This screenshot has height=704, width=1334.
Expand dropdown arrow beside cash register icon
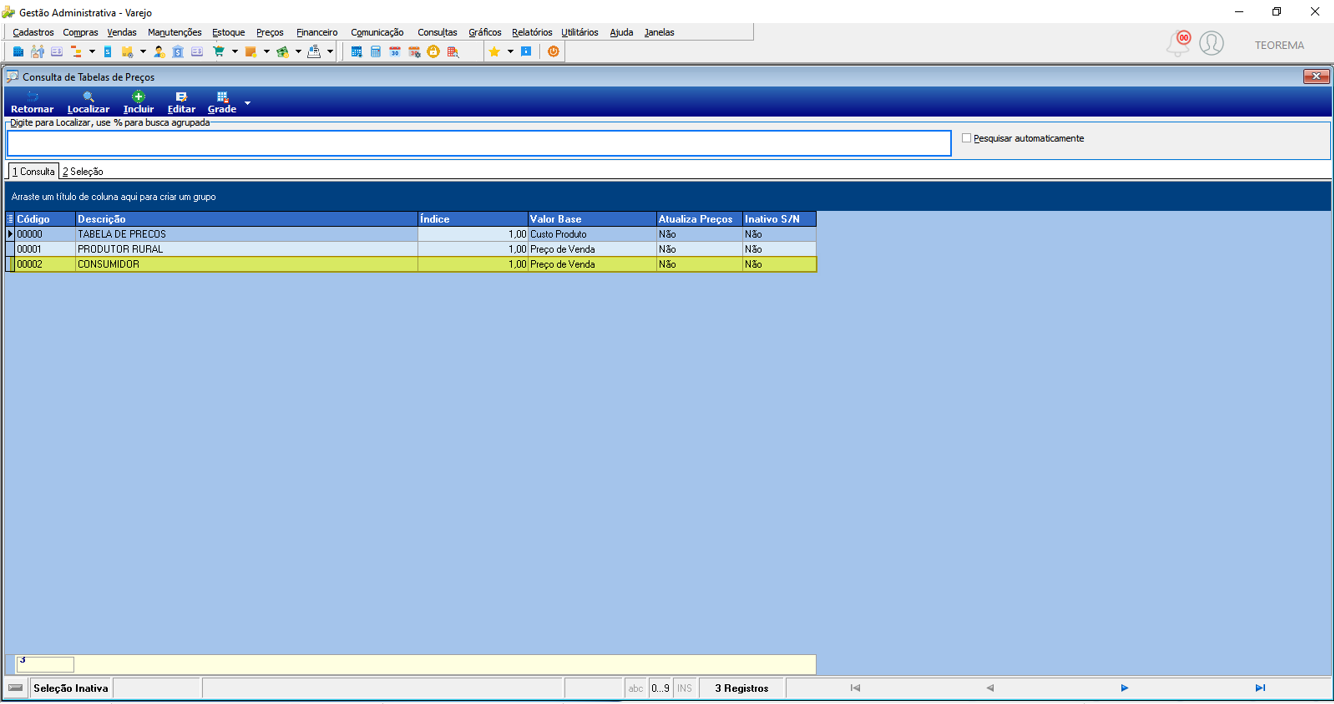330,51
